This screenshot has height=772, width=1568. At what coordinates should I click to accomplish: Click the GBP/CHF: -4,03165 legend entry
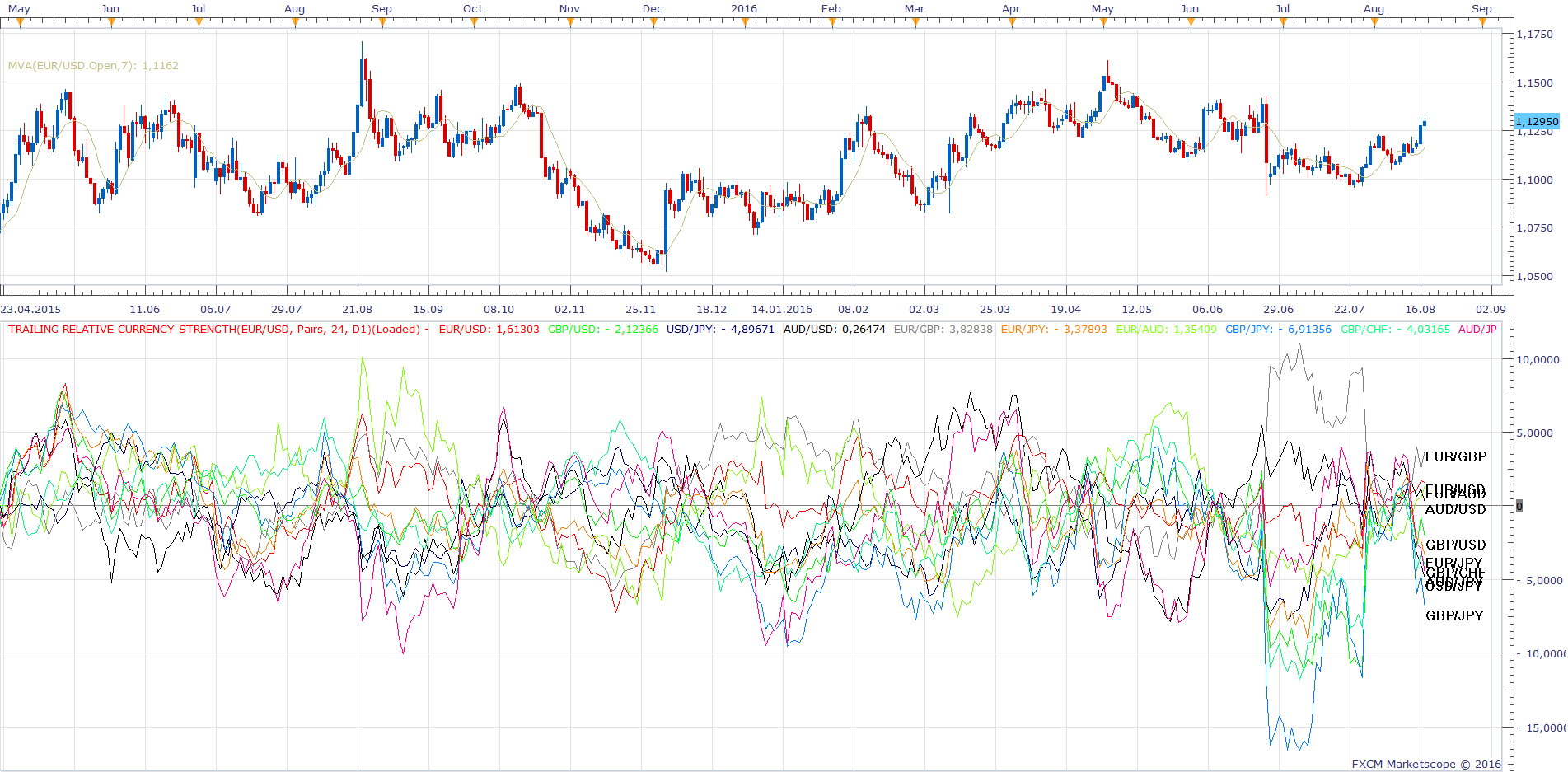[1395, 330]
